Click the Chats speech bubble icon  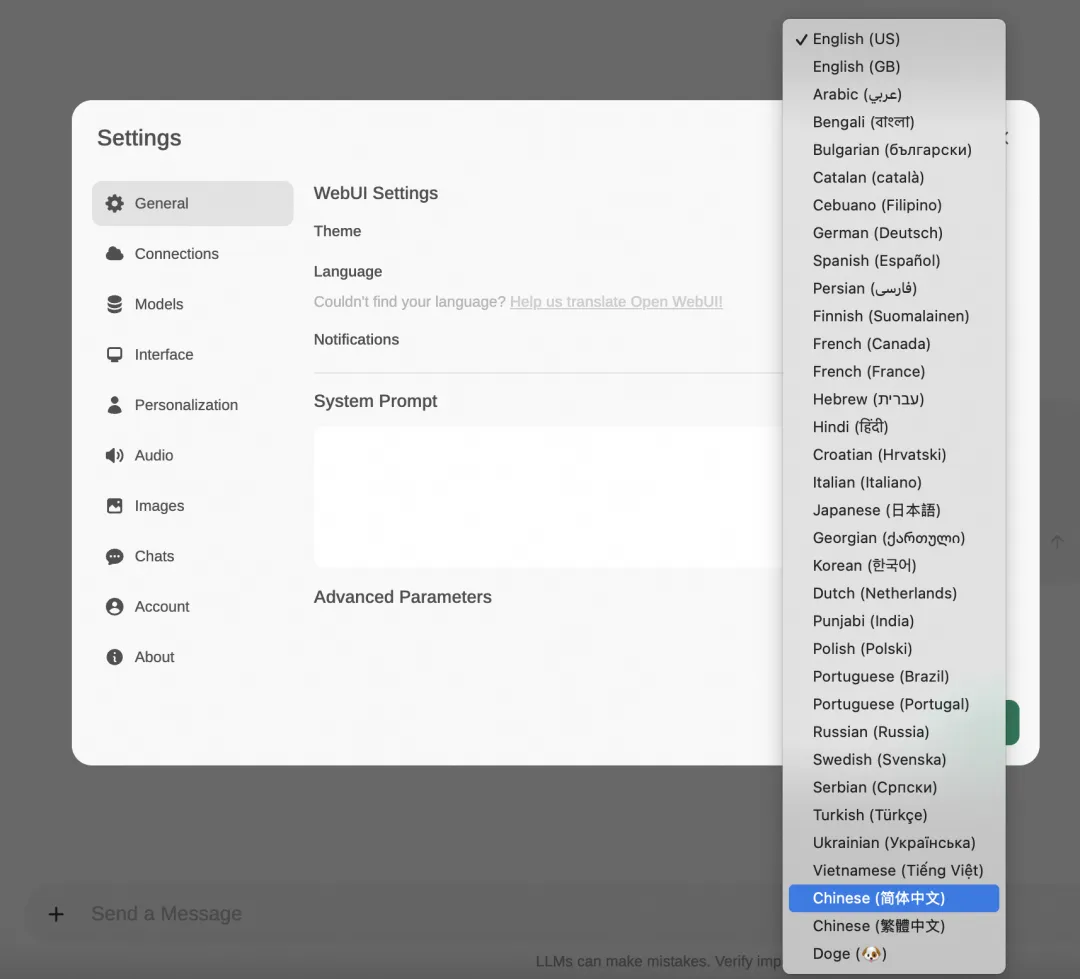114,556
